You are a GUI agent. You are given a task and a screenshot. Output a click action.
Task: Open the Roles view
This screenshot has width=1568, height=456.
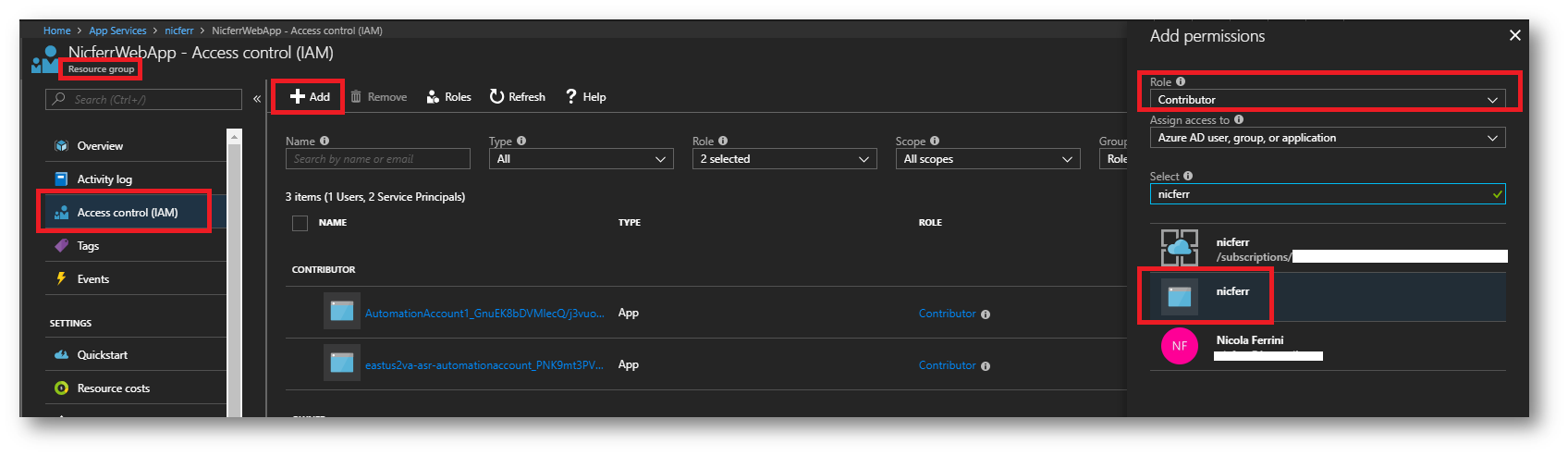pos(449,97)
